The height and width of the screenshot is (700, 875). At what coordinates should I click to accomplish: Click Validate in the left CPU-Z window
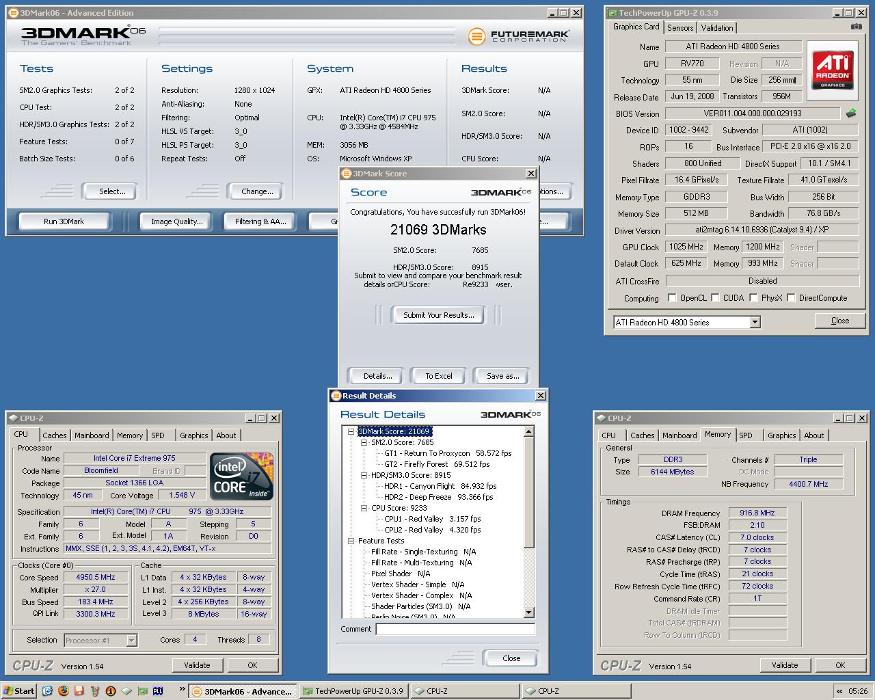tap(197, 665)
